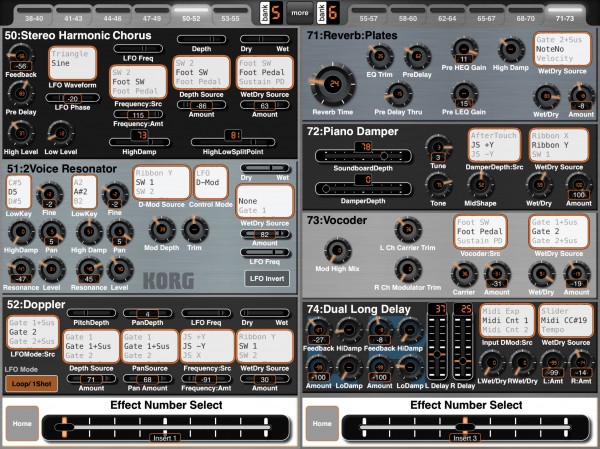Open the D-Mod Source picker showing SW 1
Viewport: 600px width, 449px height.
161,183
